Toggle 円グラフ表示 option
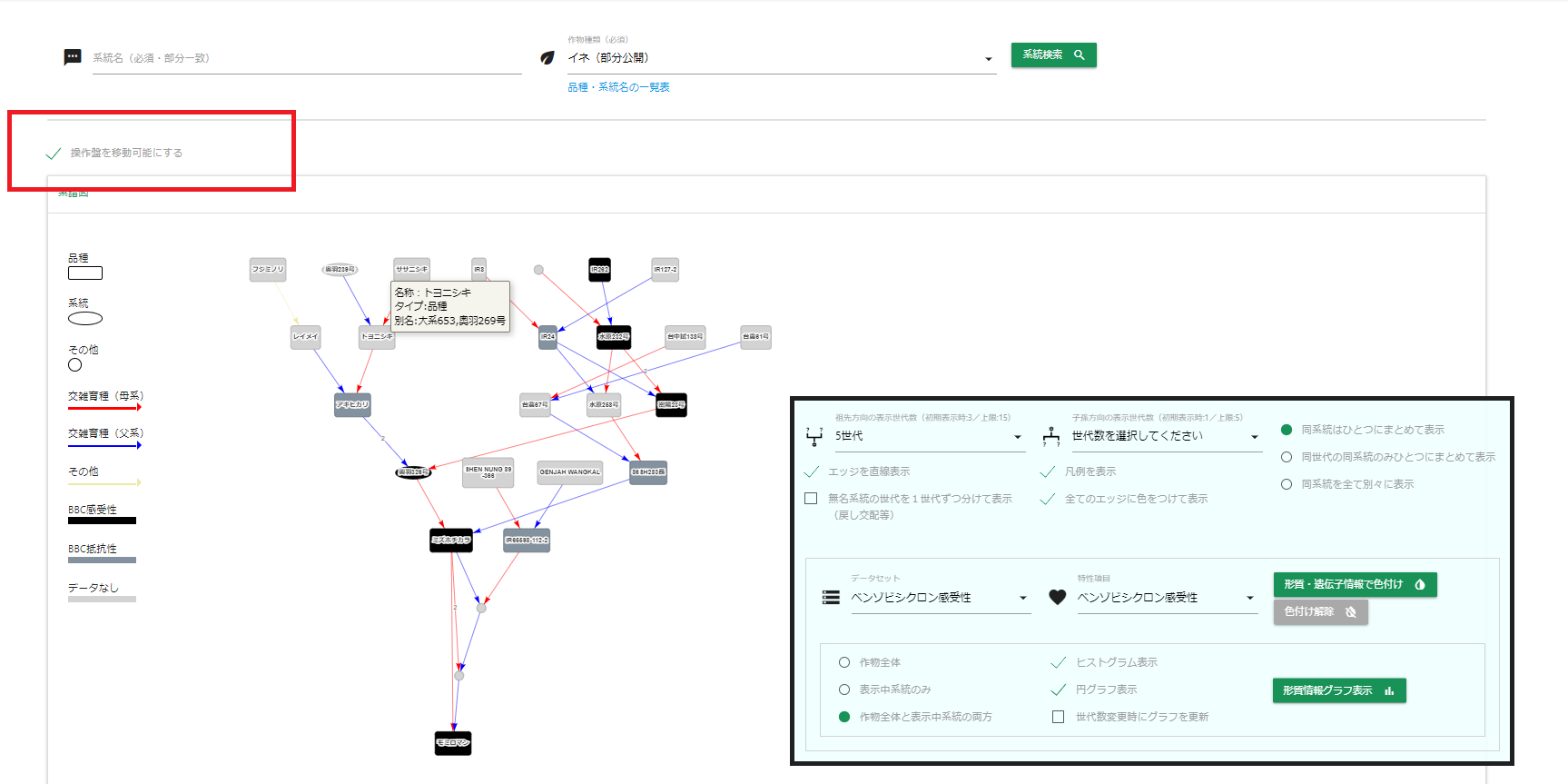 pos(1058,690)
